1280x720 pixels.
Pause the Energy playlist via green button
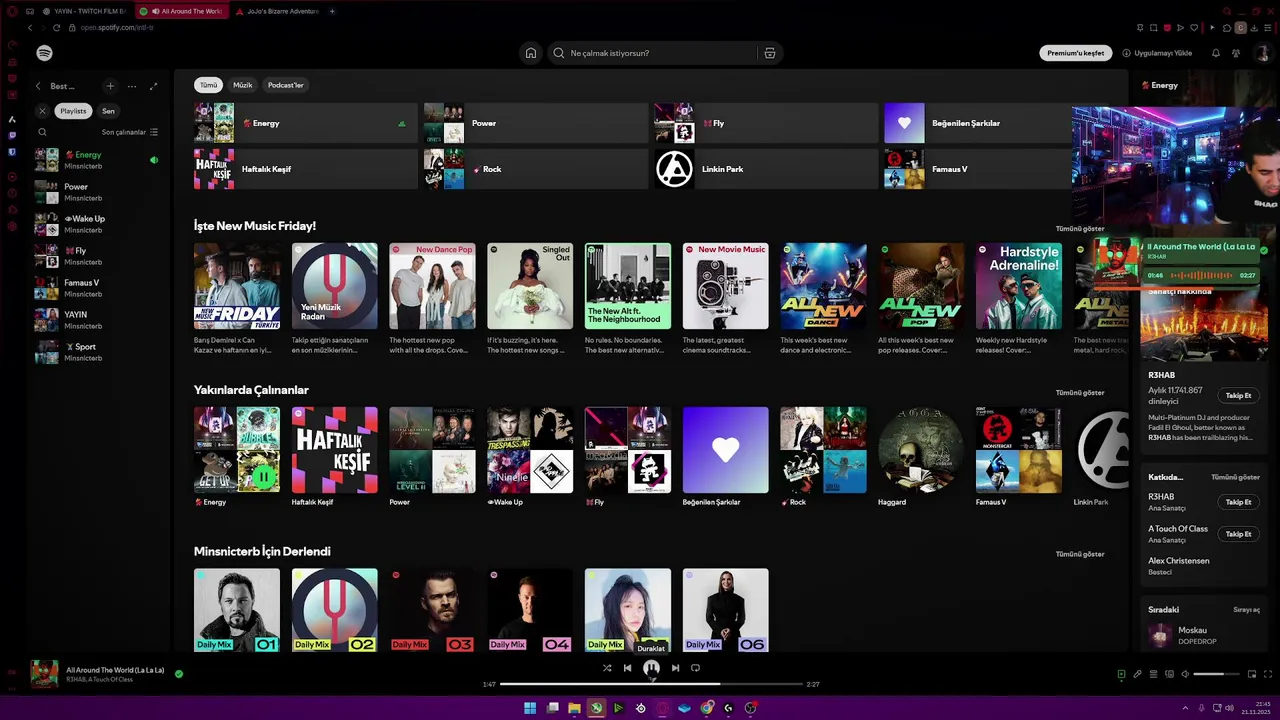click(263, 477)
